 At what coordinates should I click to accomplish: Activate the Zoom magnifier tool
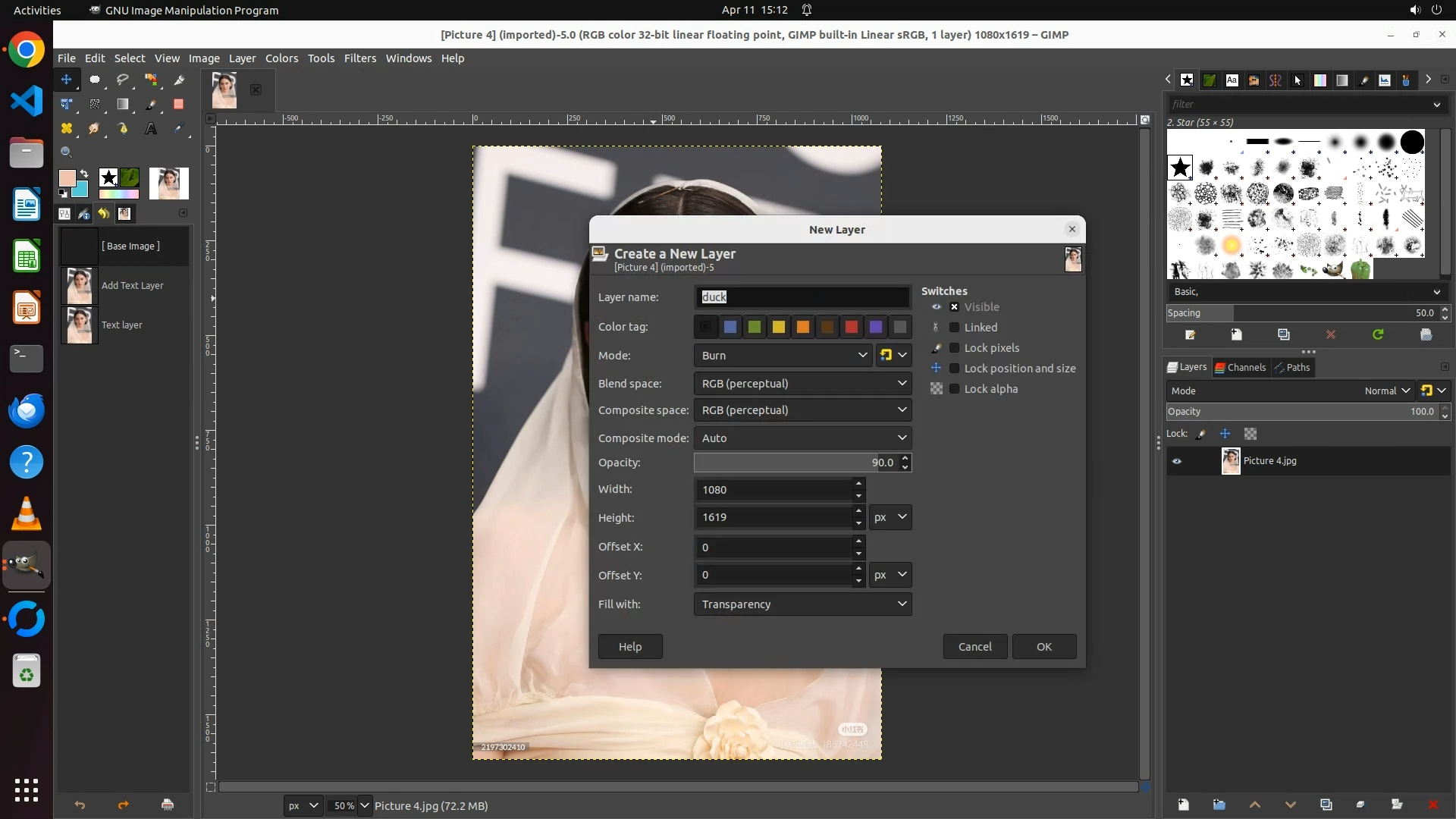point(67,152)
